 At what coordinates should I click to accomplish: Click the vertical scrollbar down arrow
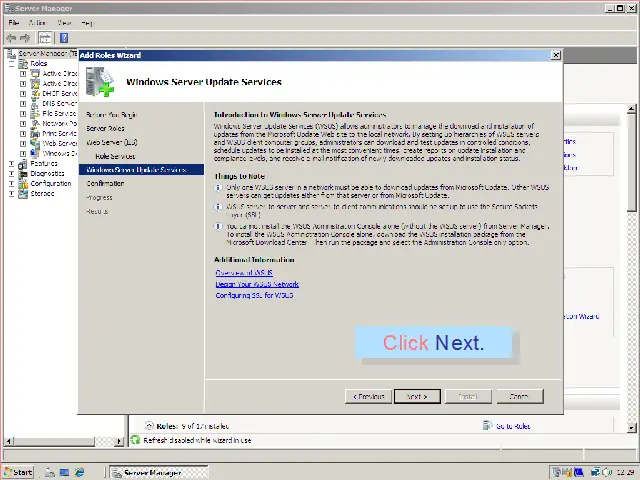point(631,427)
